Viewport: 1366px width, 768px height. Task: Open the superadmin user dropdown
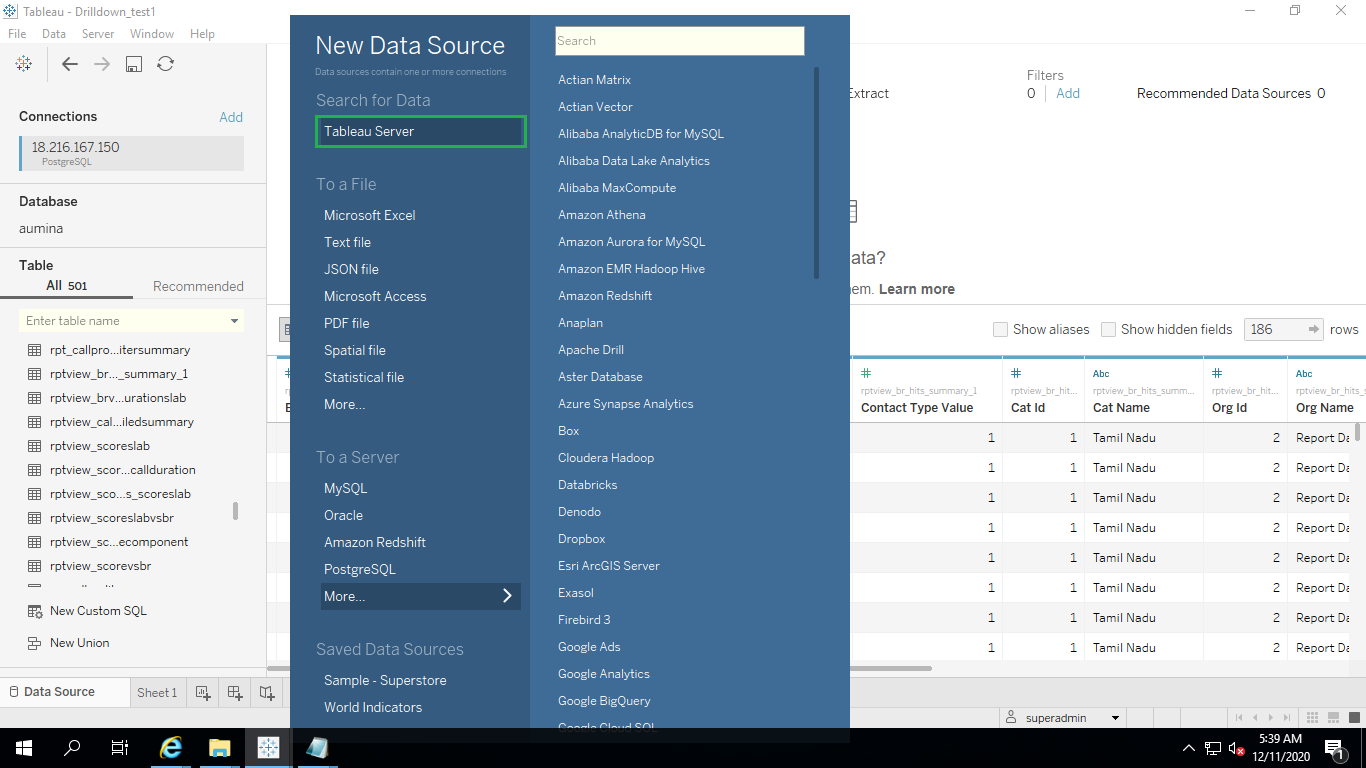click(x=1115, y=718)
